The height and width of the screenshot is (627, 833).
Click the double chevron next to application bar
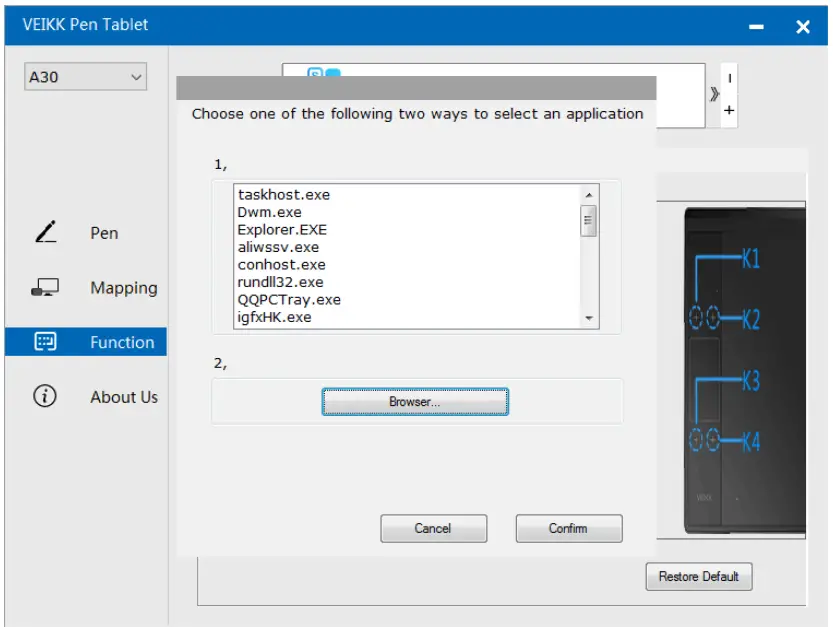[x=715, y=95]
